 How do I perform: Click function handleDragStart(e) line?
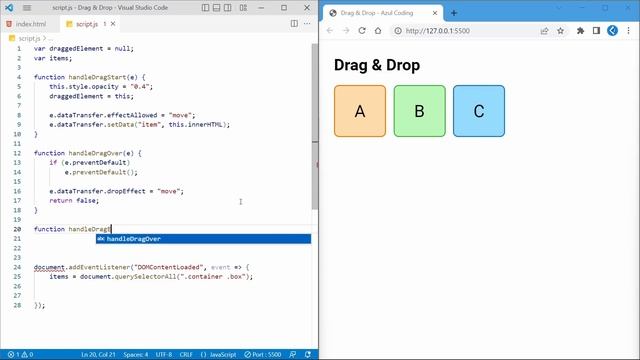pyautogui.click(x=89, y=77)
